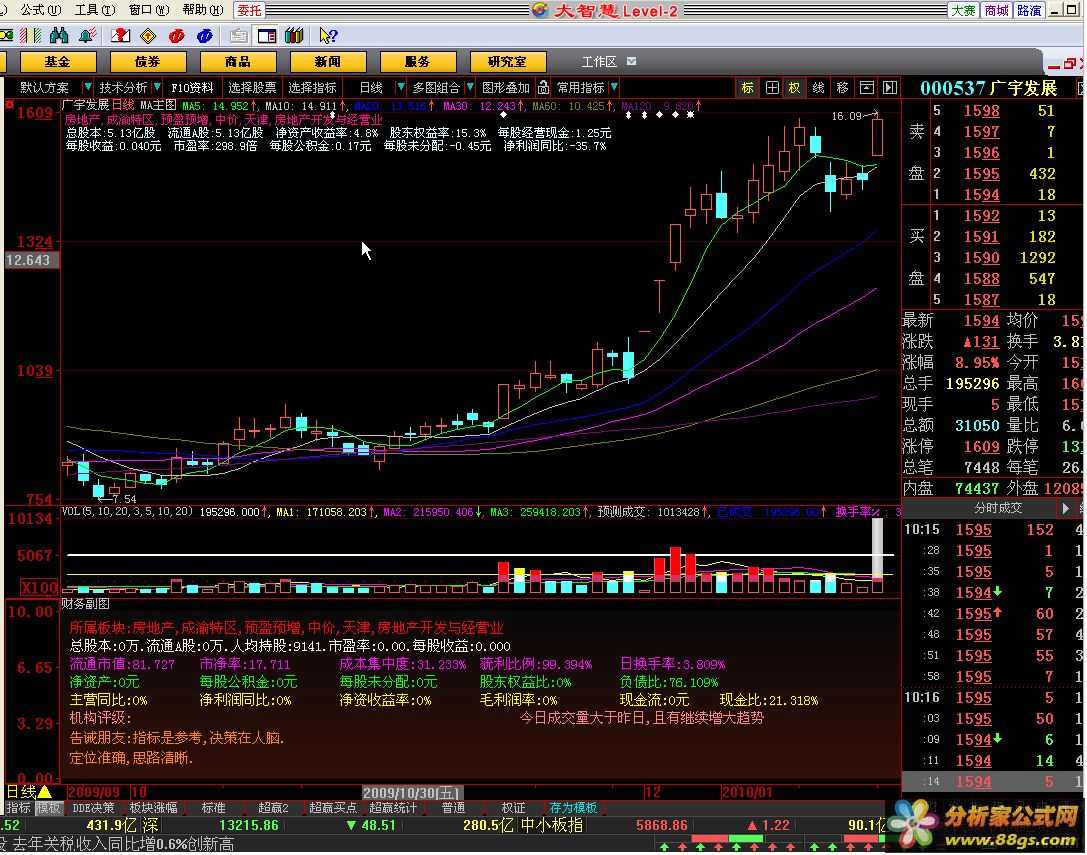
Task: Open the 日线 period dropdown arrow
Action: point(400,87)
